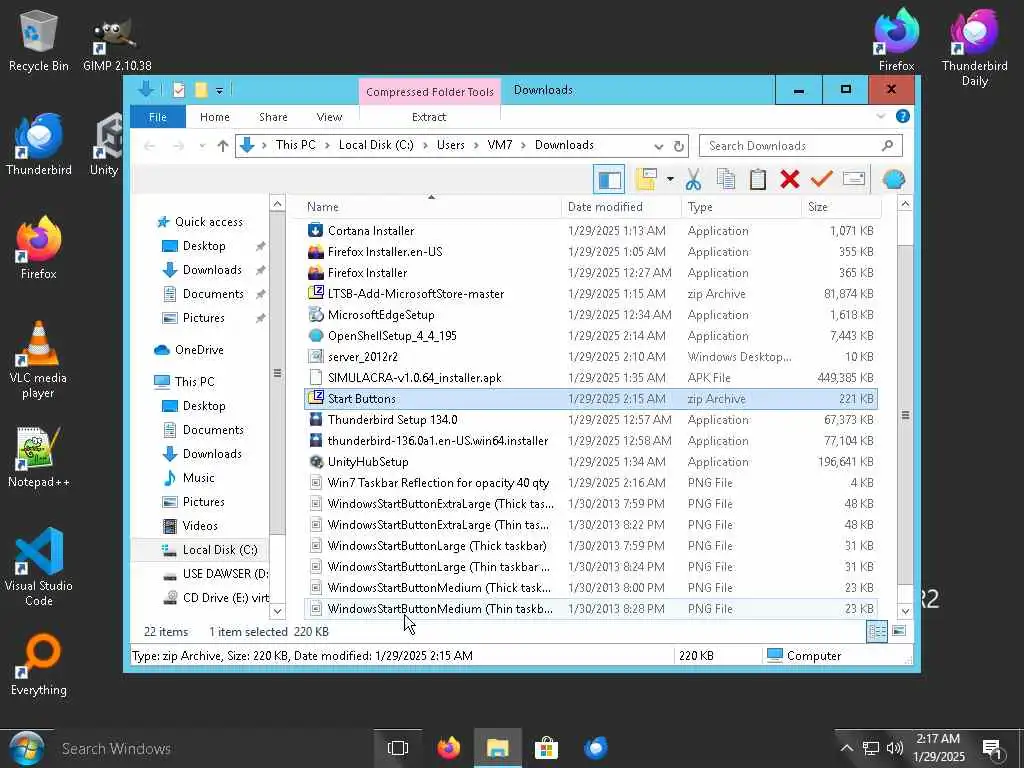Select the UnityHubSetup file
Screen dimensions: 1024x768
(x=590, y=462)
